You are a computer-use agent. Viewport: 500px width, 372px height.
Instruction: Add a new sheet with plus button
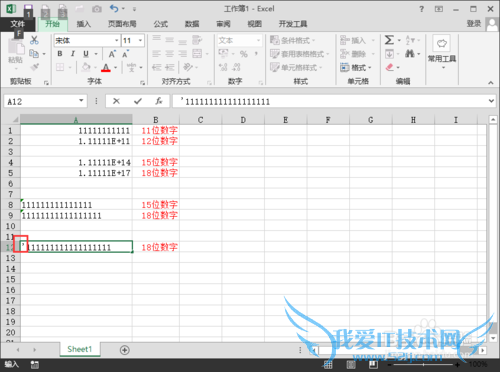point(125,350)
